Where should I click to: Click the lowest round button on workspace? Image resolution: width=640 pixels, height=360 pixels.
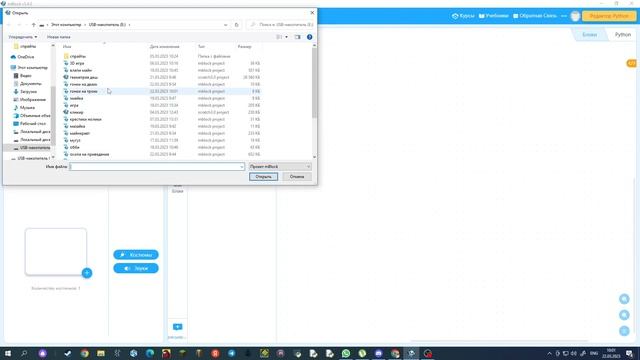tap(624, 331)
